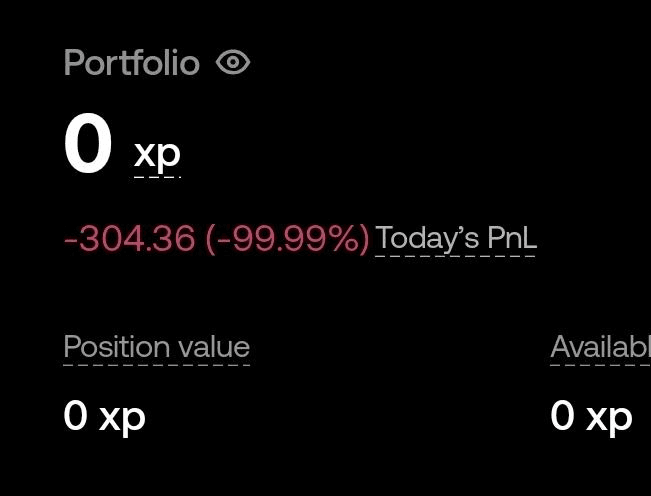This screenshot has height=496, width=651.
Task: Click the pupil of the eye icon
Action: 233,62
